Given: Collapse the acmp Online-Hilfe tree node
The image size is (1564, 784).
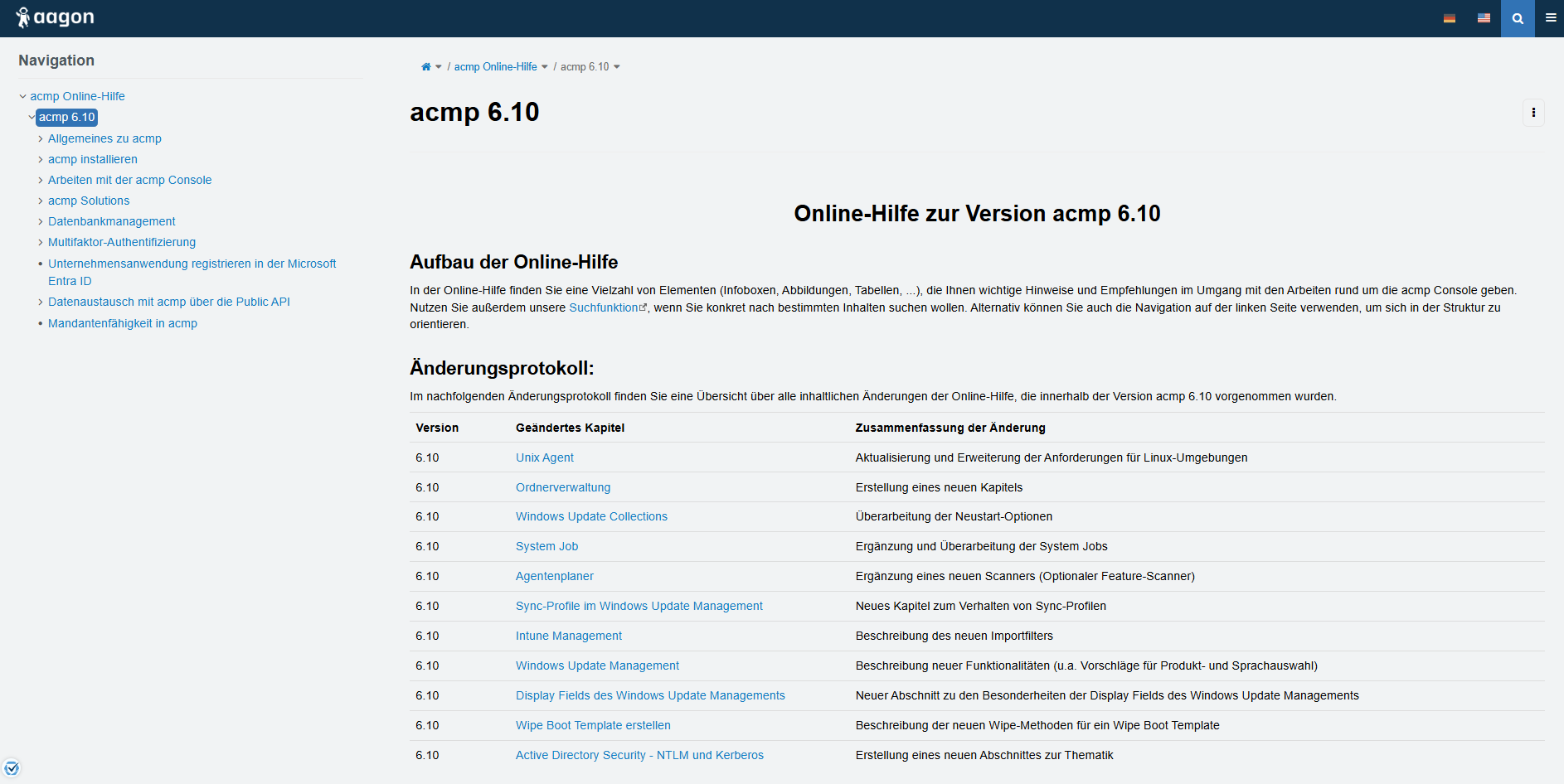Looking at the screenshot, I should coord(23,96).
